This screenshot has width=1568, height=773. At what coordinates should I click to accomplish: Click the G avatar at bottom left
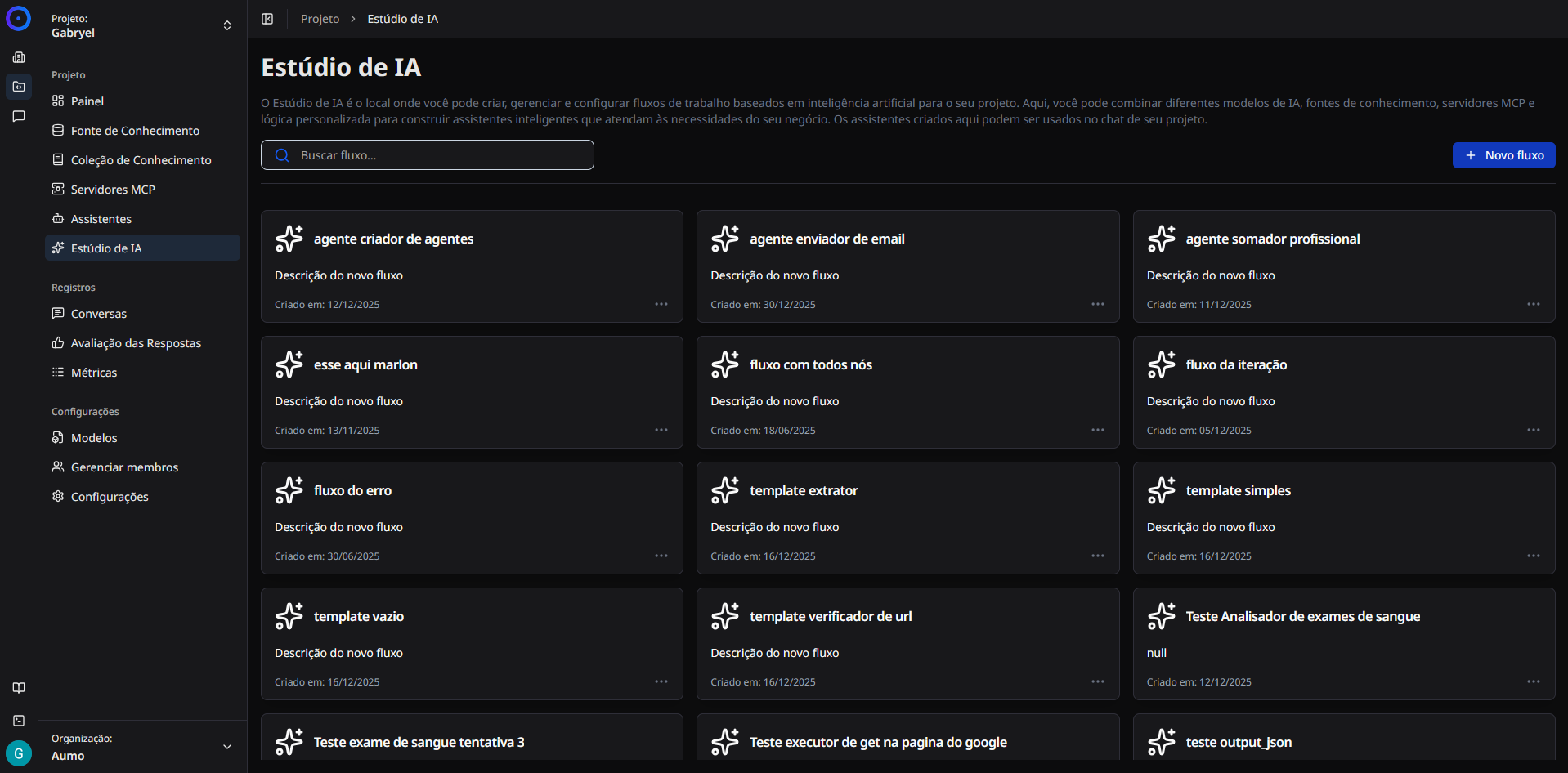click(x=18, y=753)
